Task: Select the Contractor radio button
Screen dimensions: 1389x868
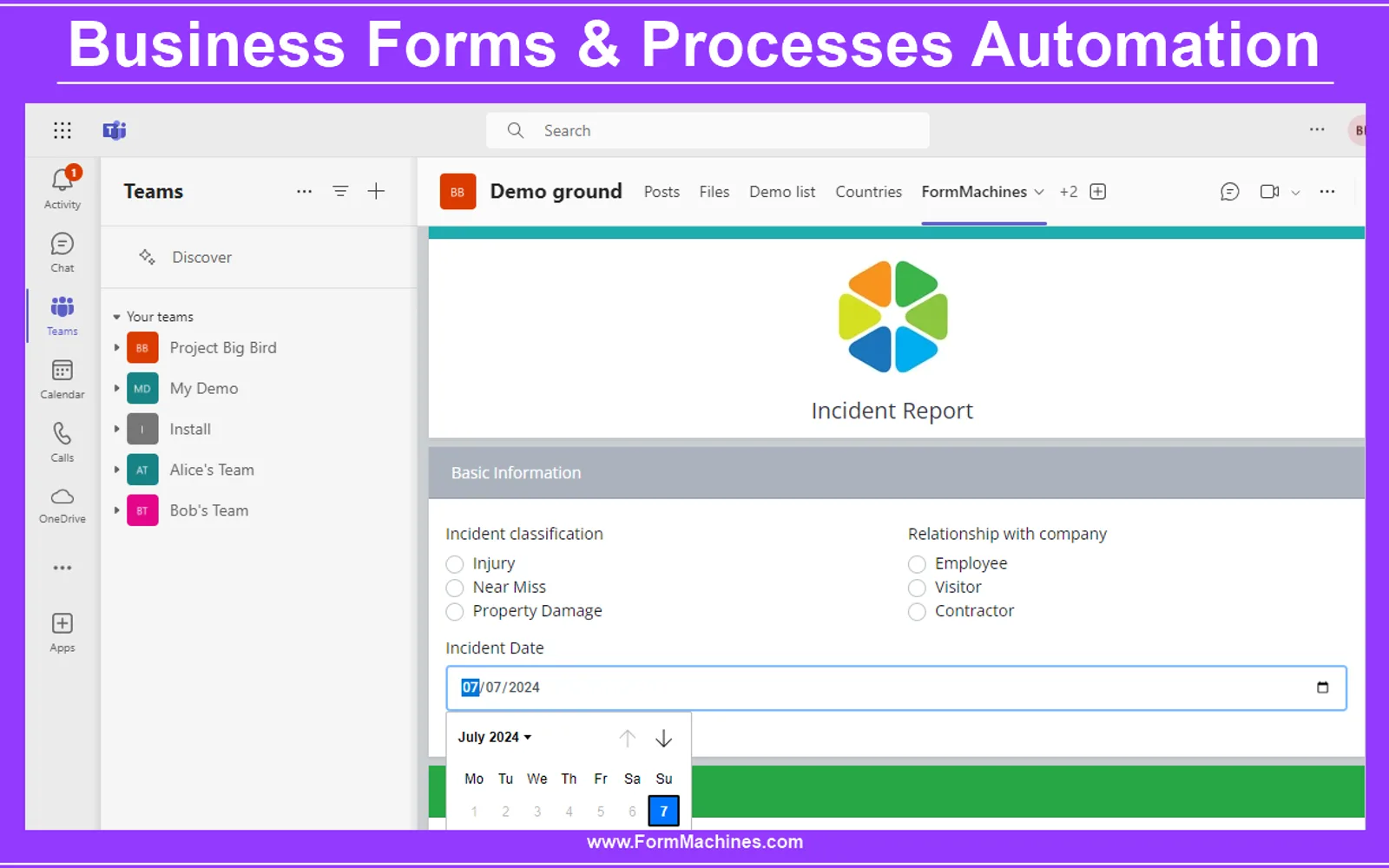Action: 917,612
